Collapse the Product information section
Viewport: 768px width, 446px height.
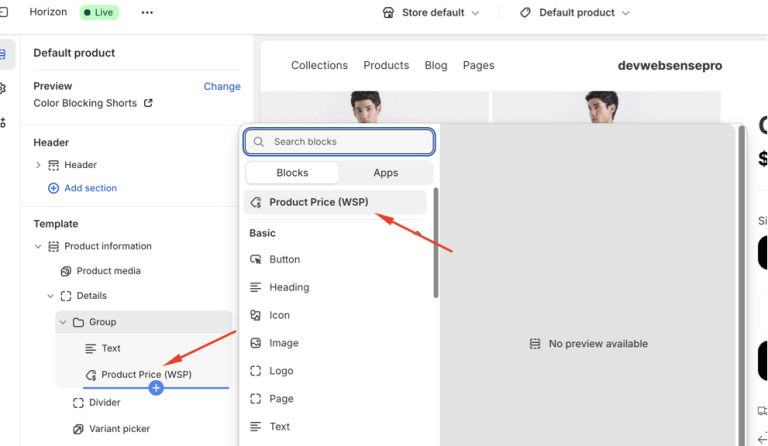38,246
